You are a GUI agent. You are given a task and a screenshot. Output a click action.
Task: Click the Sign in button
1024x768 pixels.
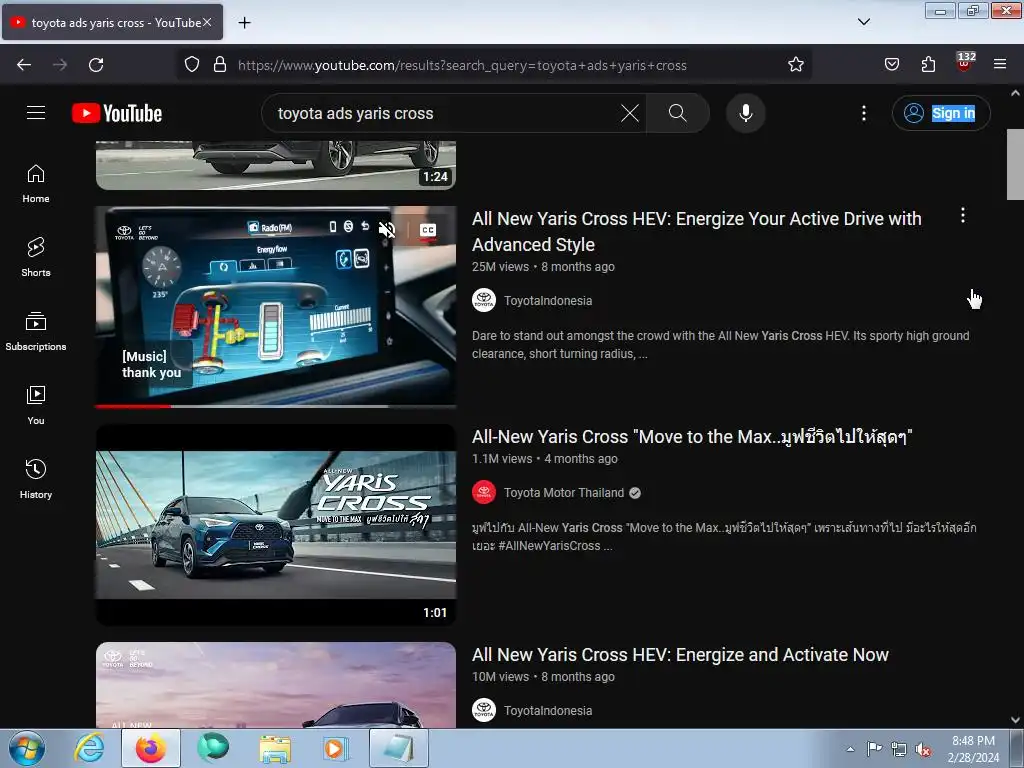[941, 113]
